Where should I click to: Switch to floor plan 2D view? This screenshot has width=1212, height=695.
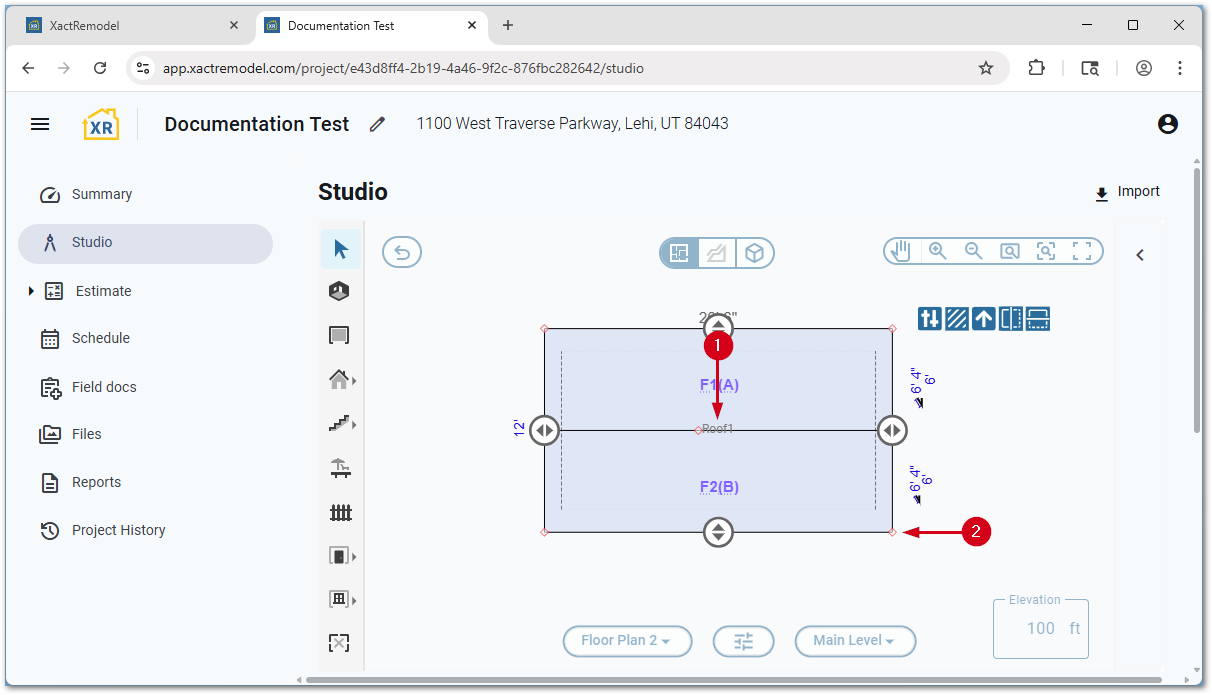point(679,253)
